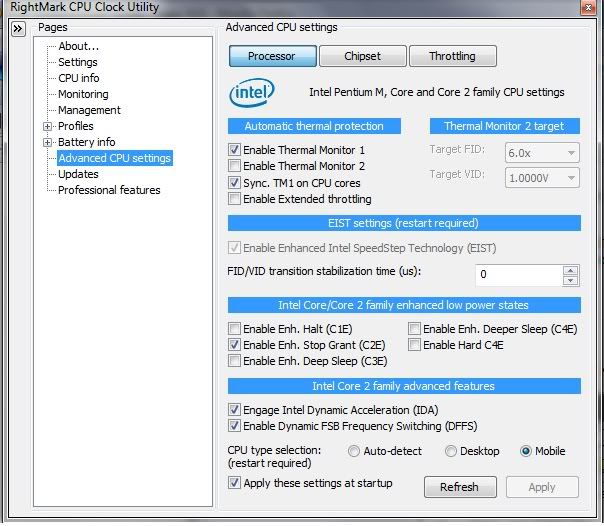
Task: Open the Target VID dropdown
Action: tap(542, 178)
